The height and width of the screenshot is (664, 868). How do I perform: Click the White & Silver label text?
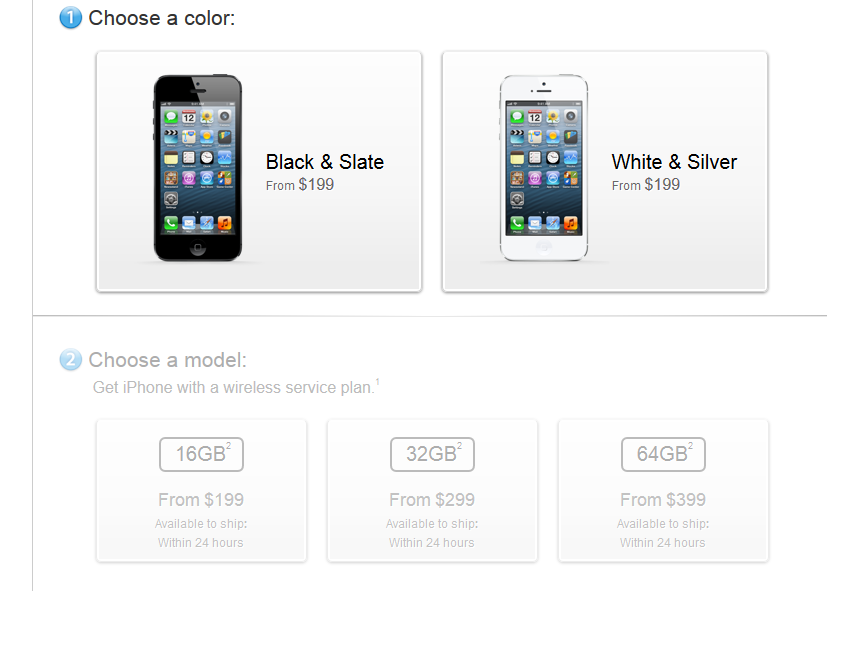[x=674, y=162]
